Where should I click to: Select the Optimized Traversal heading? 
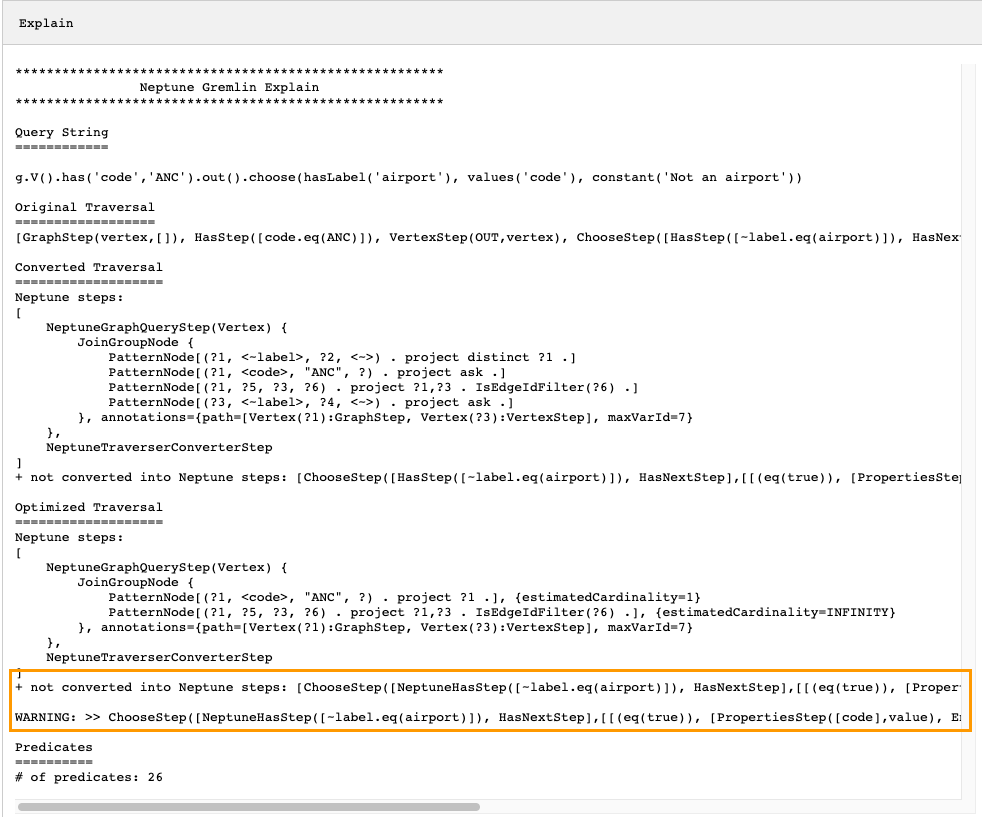[87, 507]
